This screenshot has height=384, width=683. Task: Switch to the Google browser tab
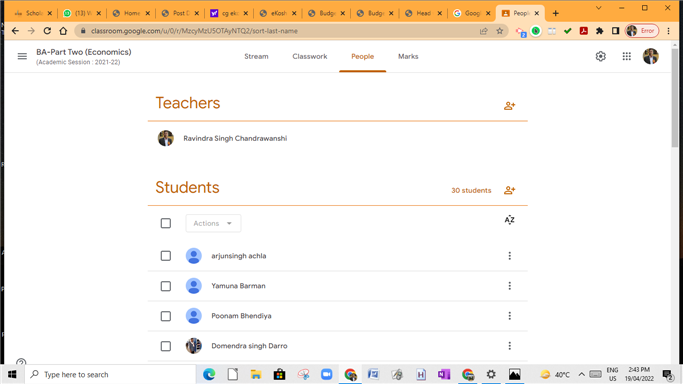pos(472,13)
